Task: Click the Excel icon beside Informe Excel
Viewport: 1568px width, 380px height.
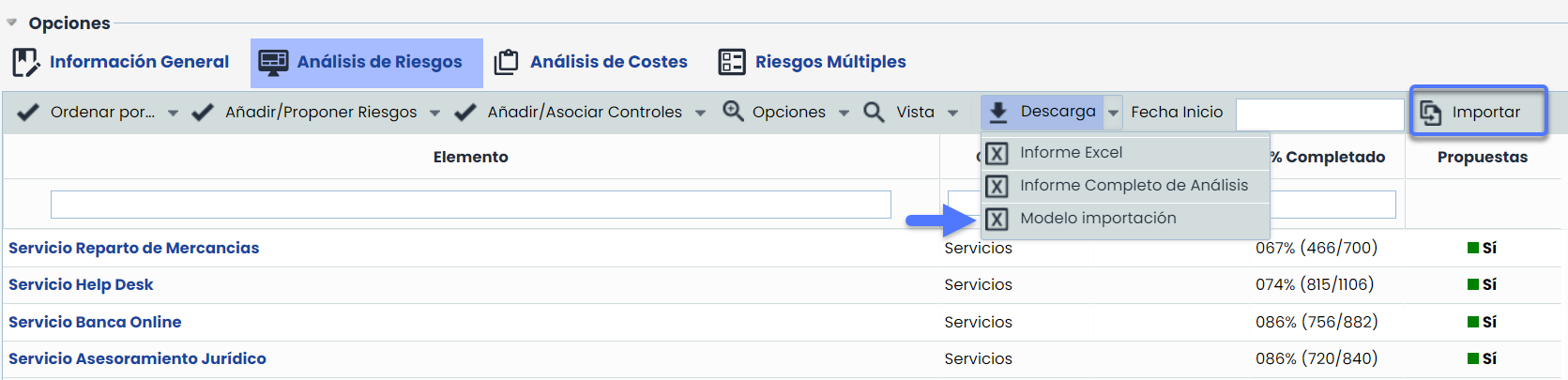Action: tap(997, 153)
